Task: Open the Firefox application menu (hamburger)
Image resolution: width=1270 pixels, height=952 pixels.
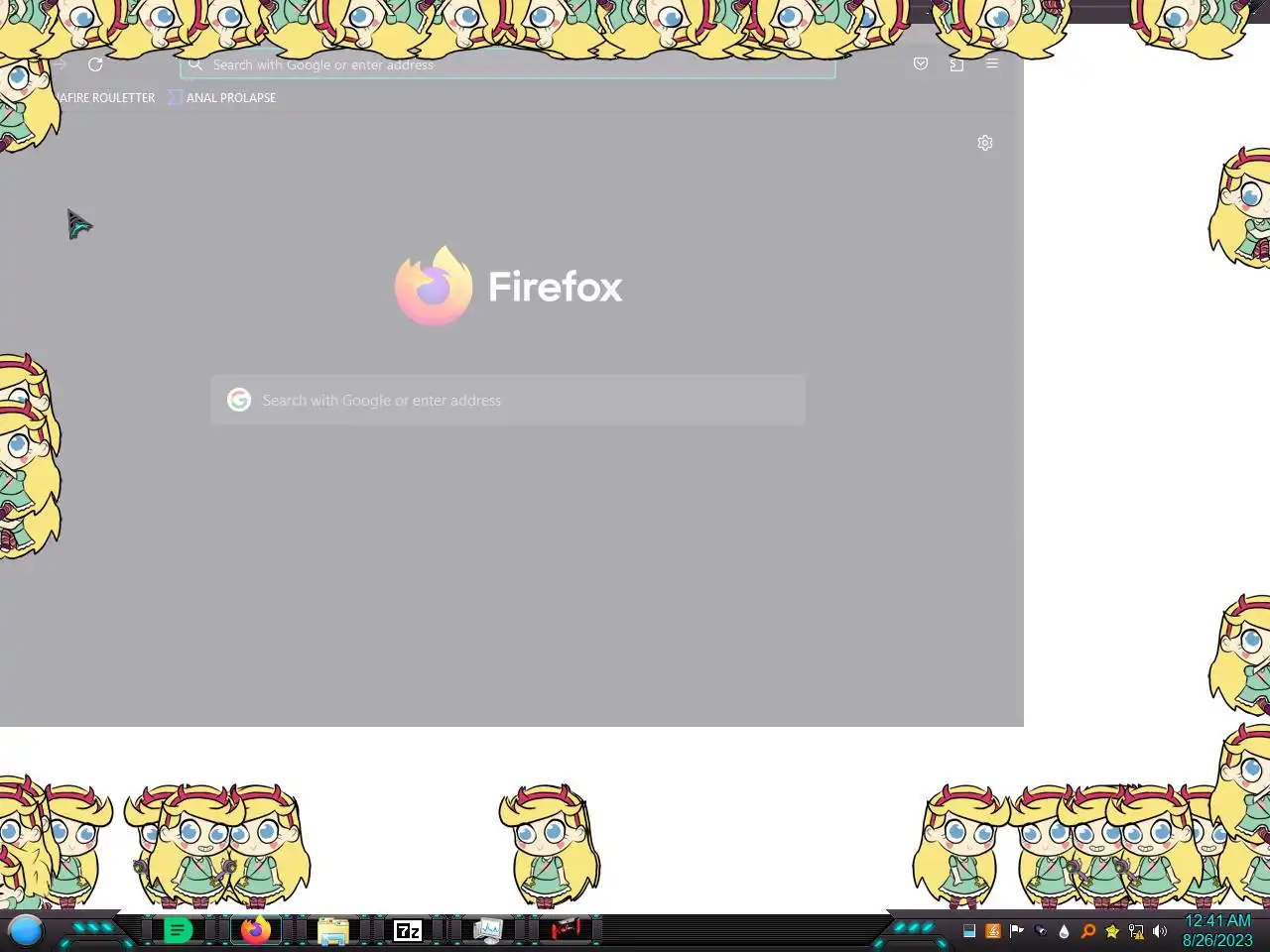Action: pos(992,63)
